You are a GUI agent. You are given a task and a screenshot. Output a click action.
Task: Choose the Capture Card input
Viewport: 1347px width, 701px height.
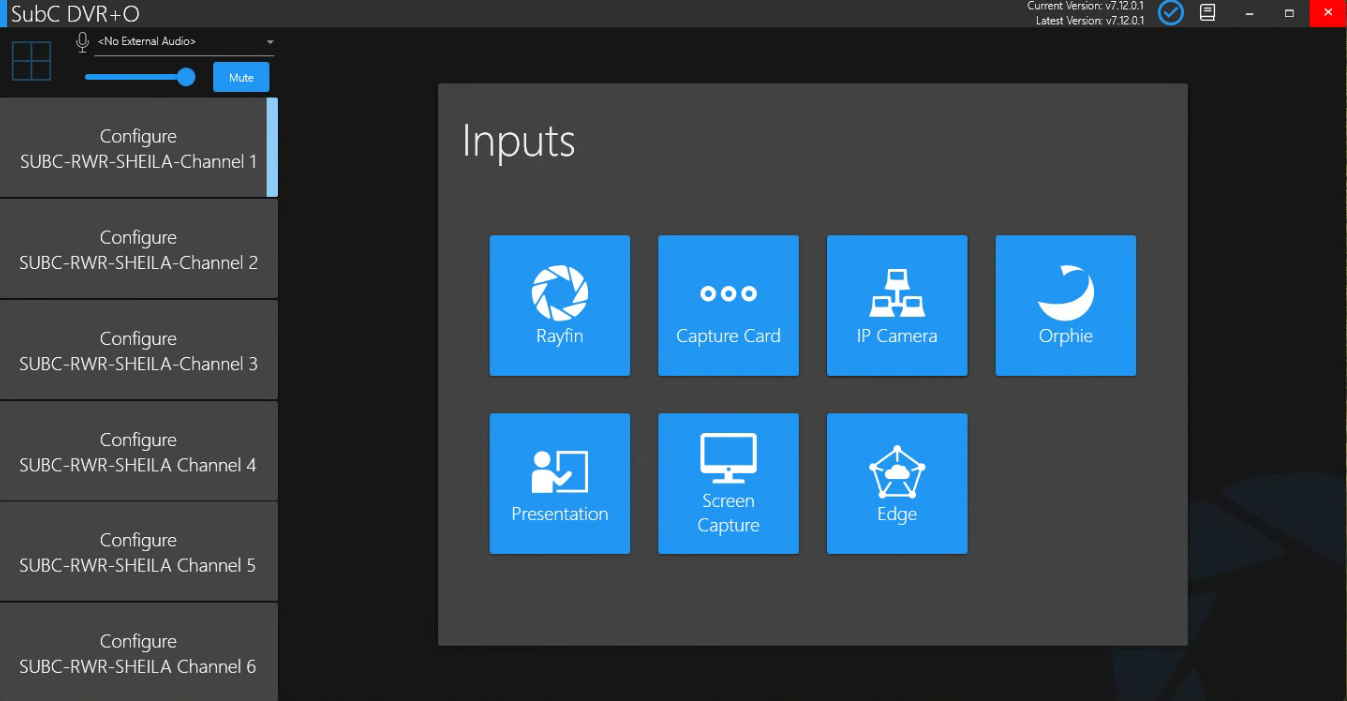(x=728, y=306)
